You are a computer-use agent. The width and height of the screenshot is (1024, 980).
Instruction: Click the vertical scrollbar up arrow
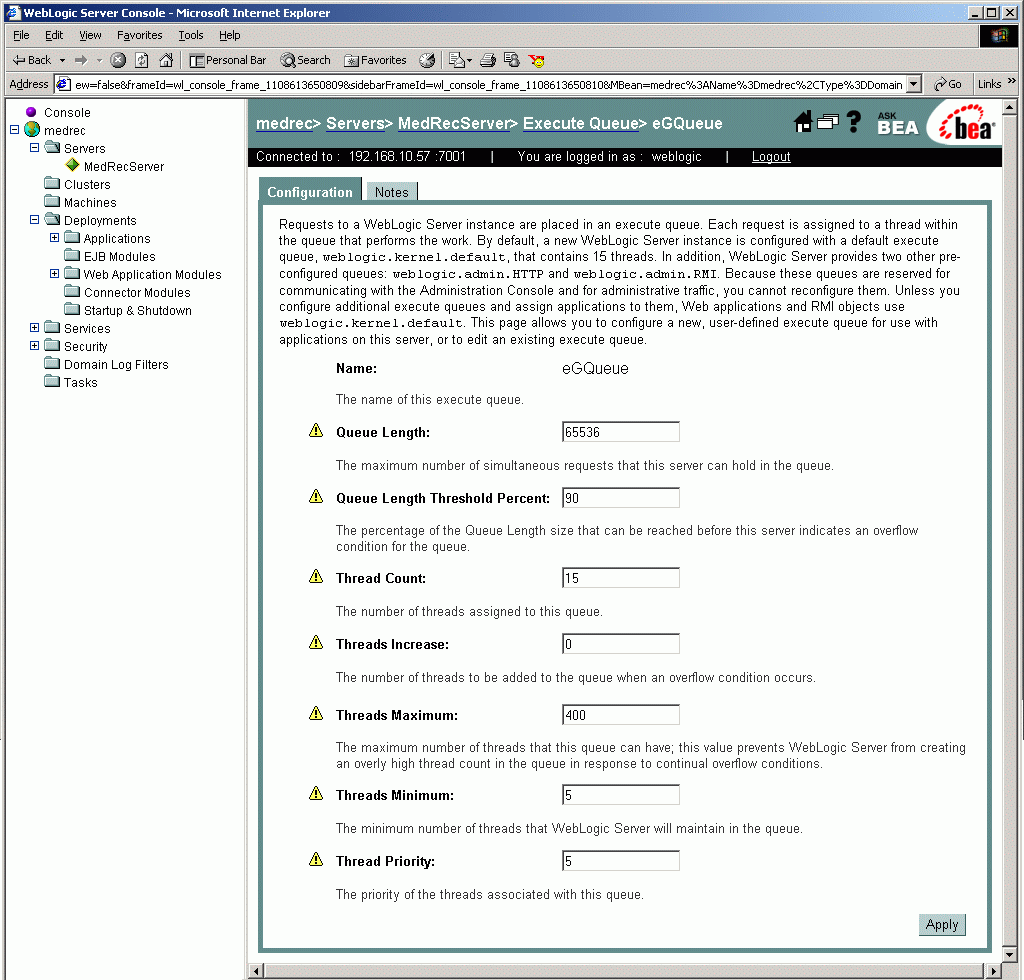point(1010,106)
